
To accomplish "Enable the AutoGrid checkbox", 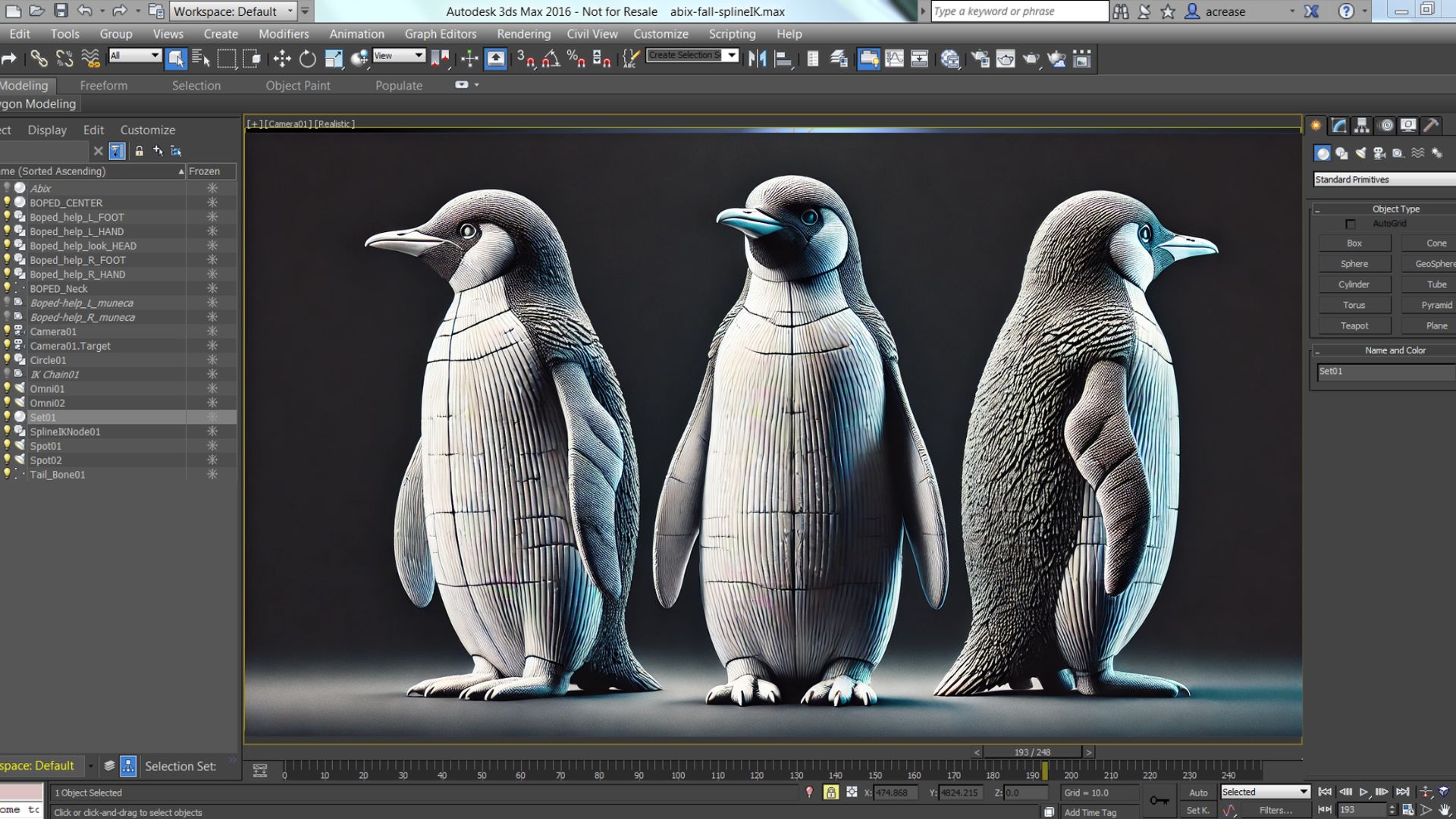I will (1350, 224).
